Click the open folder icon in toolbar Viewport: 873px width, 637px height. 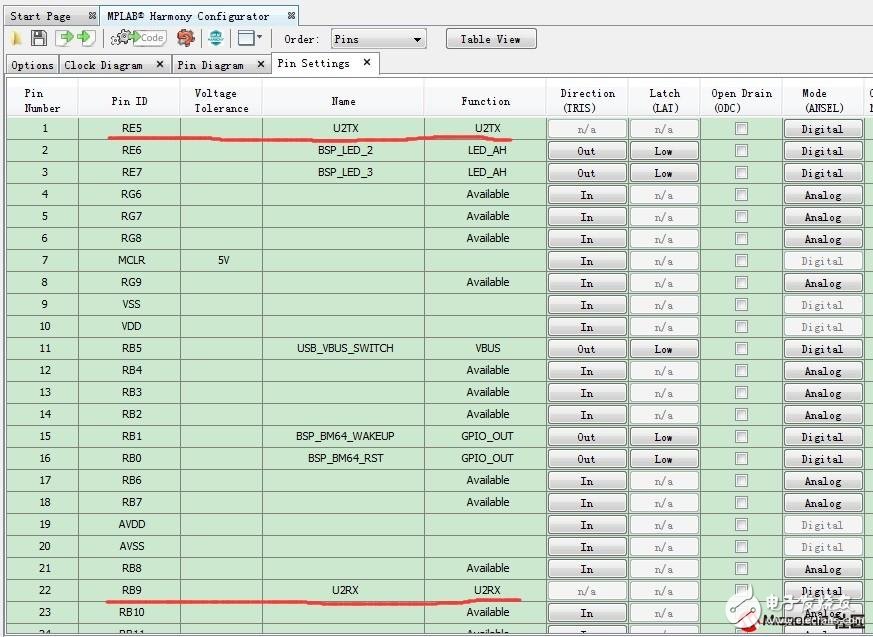16,38
